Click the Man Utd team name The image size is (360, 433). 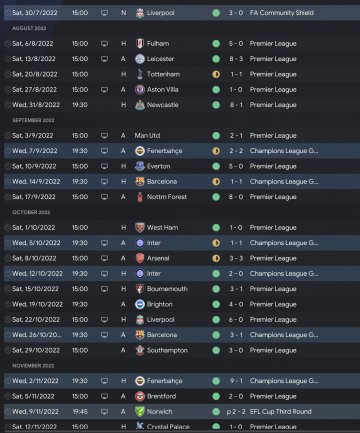(147, 136)
